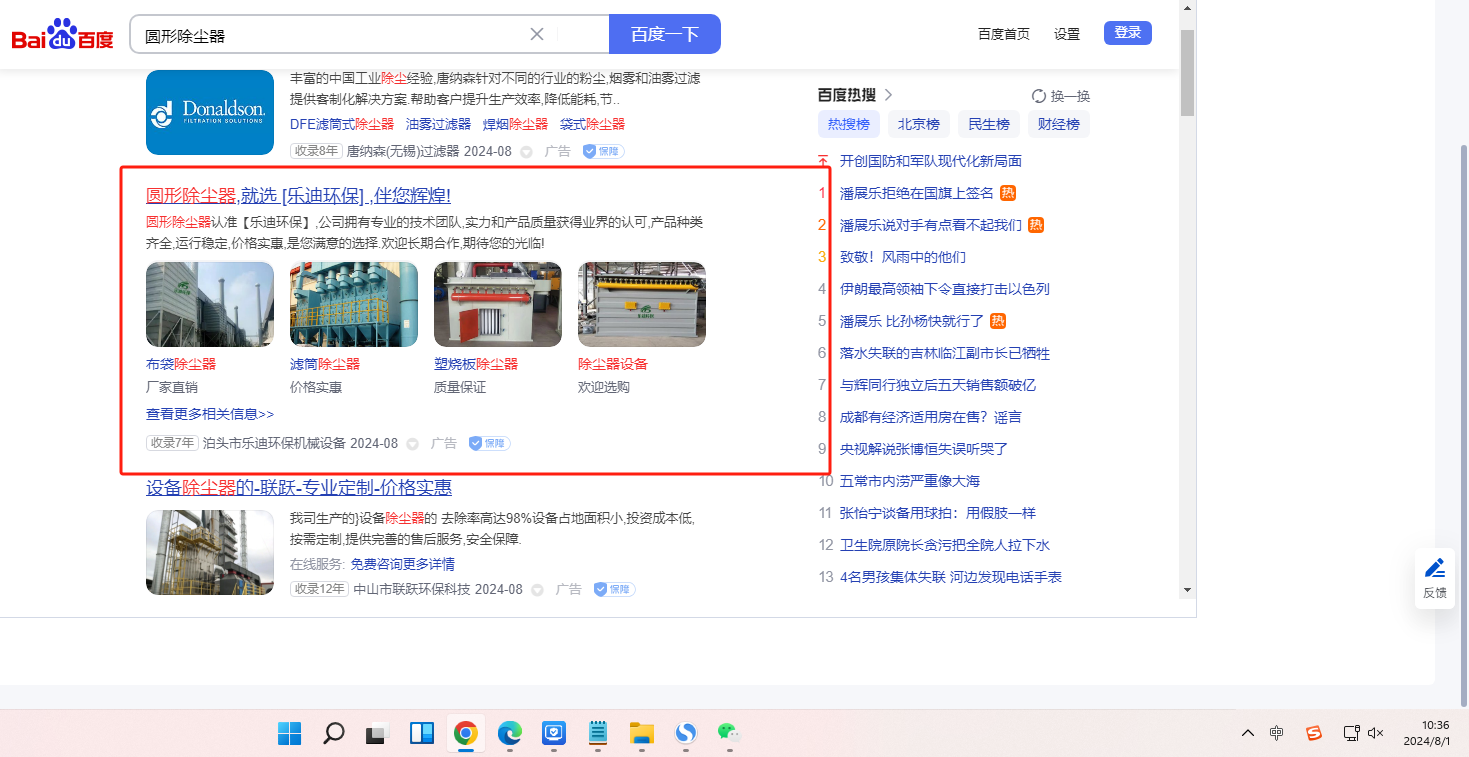Viewport: 1469px width, 757px height.
Task: Click the 保障 badge for 中山市联跃环保科技
Action: [614, 589]
